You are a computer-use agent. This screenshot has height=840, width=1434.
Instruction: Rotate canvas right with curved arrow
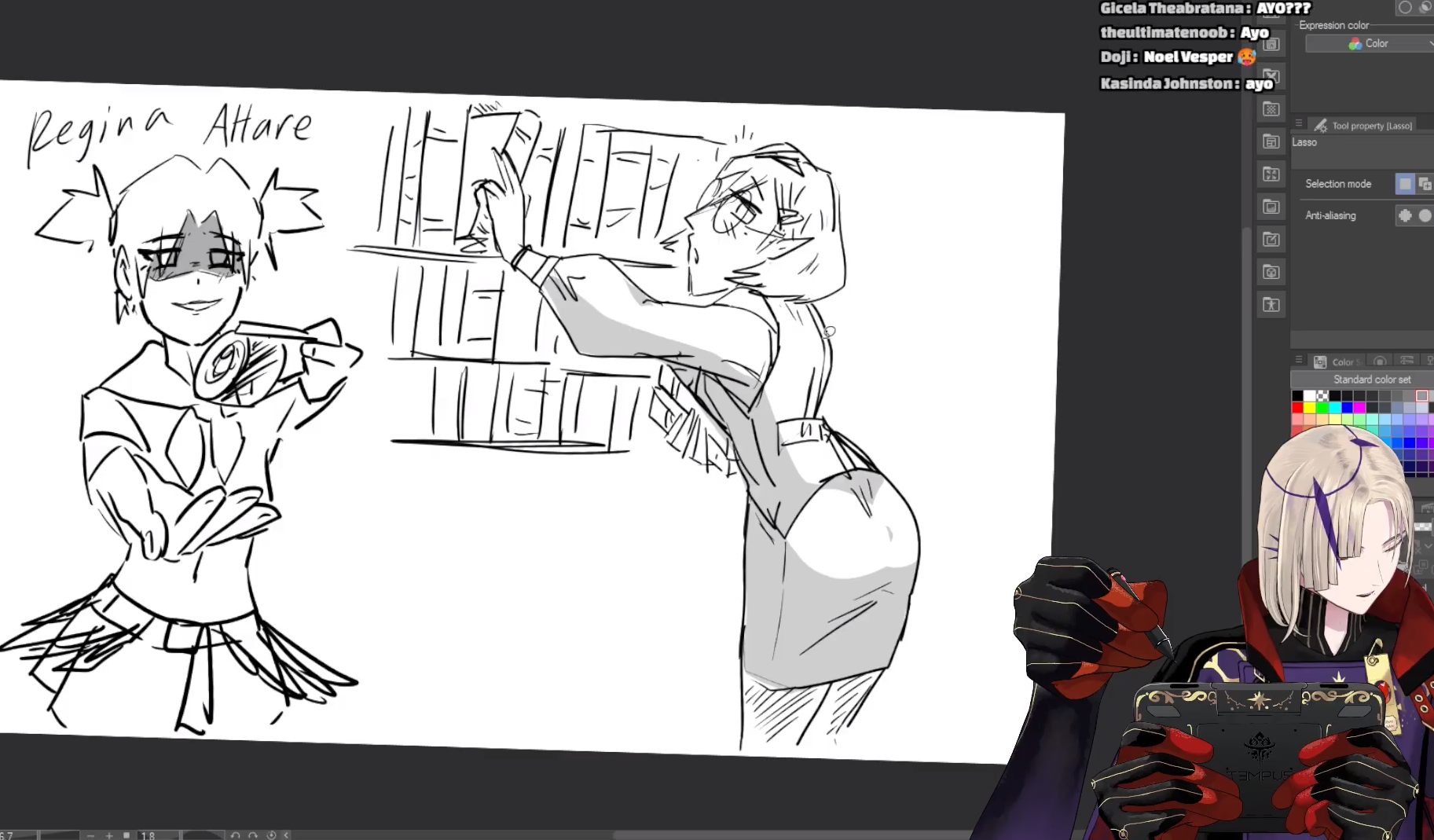point(253,835)
